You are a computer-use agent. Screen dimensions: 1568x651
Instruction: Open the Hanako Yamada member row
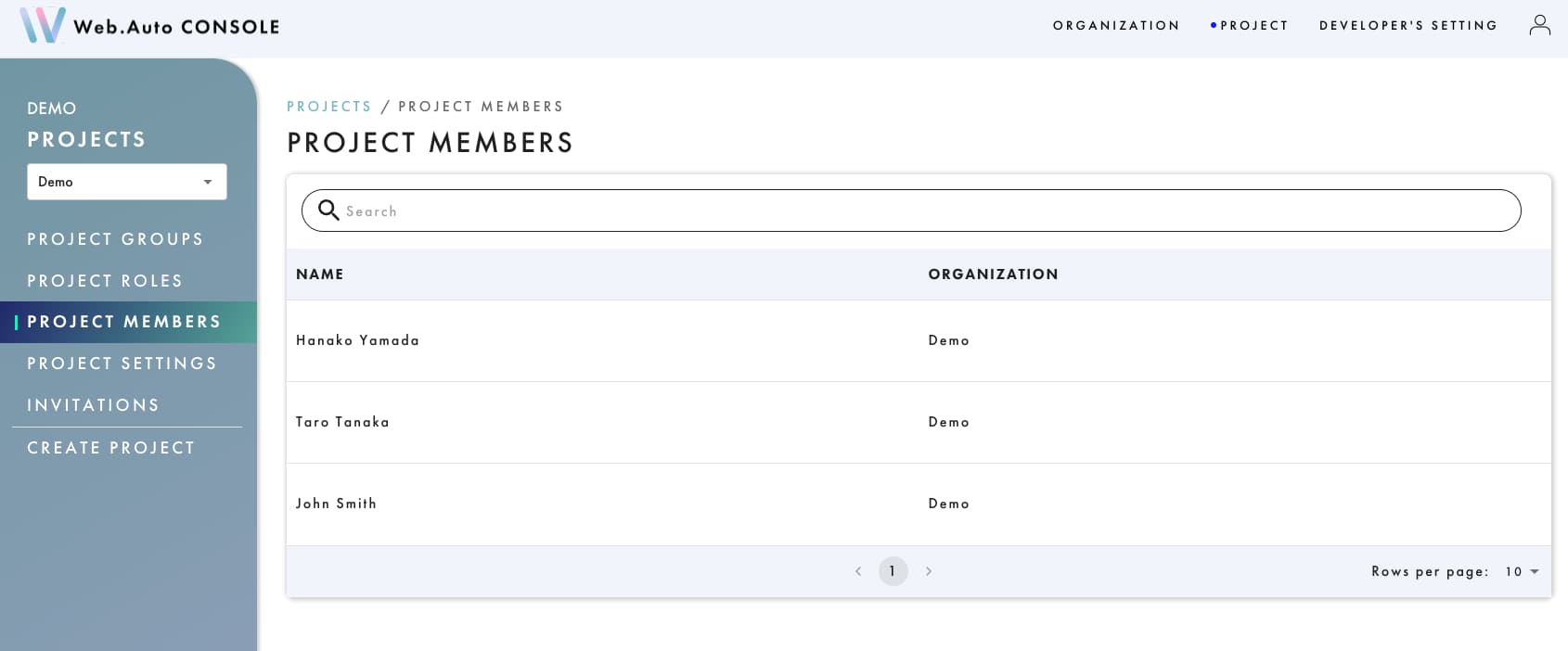point(358,340)
